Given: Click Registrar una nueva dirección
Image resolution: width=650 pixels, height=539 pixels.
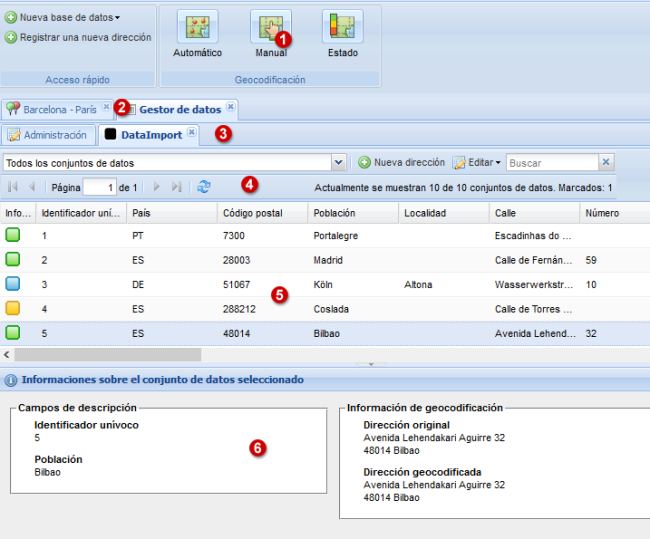Looking at the screenshot, I should click(78, 37).
